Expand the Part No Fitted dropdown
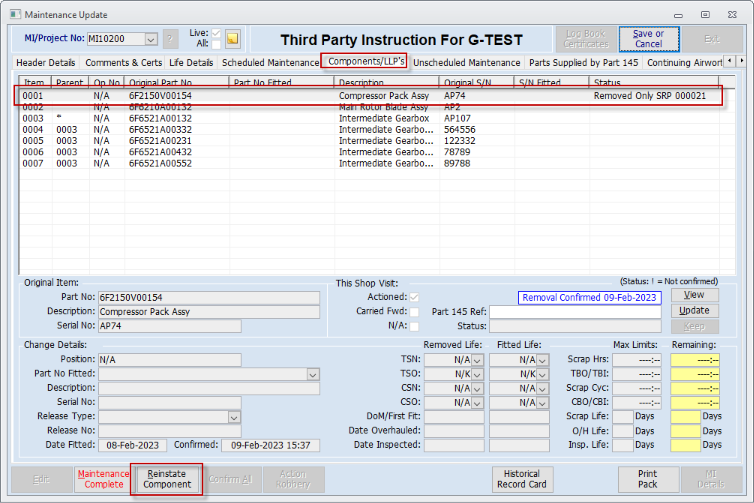The height and width of the screenshot is (503, 754). click(x=313, y=374)
